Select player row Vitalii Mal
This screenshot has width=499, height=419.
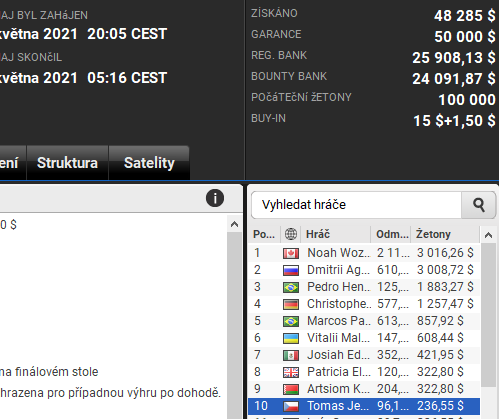pos(364,338)
